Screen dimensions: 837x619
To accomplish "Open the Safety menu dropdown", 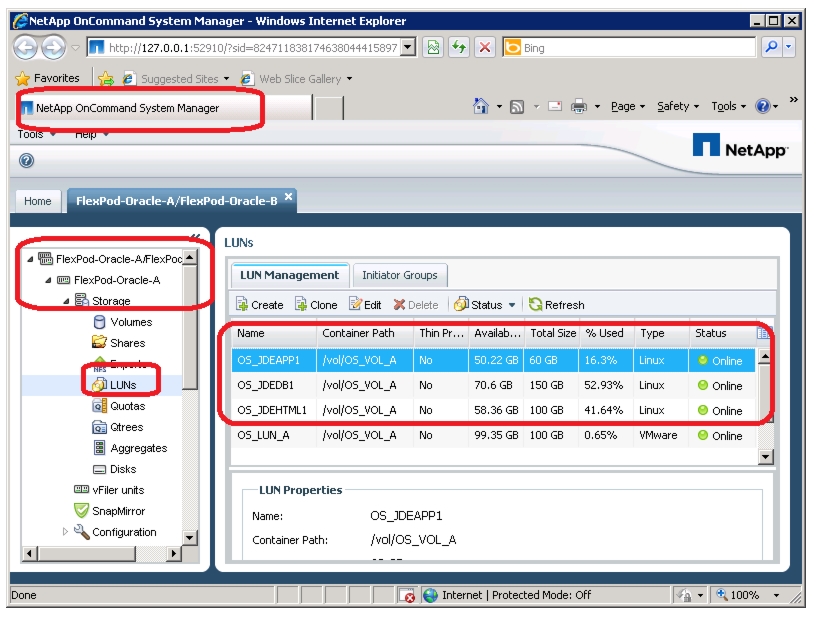I will tap(678, 106).
